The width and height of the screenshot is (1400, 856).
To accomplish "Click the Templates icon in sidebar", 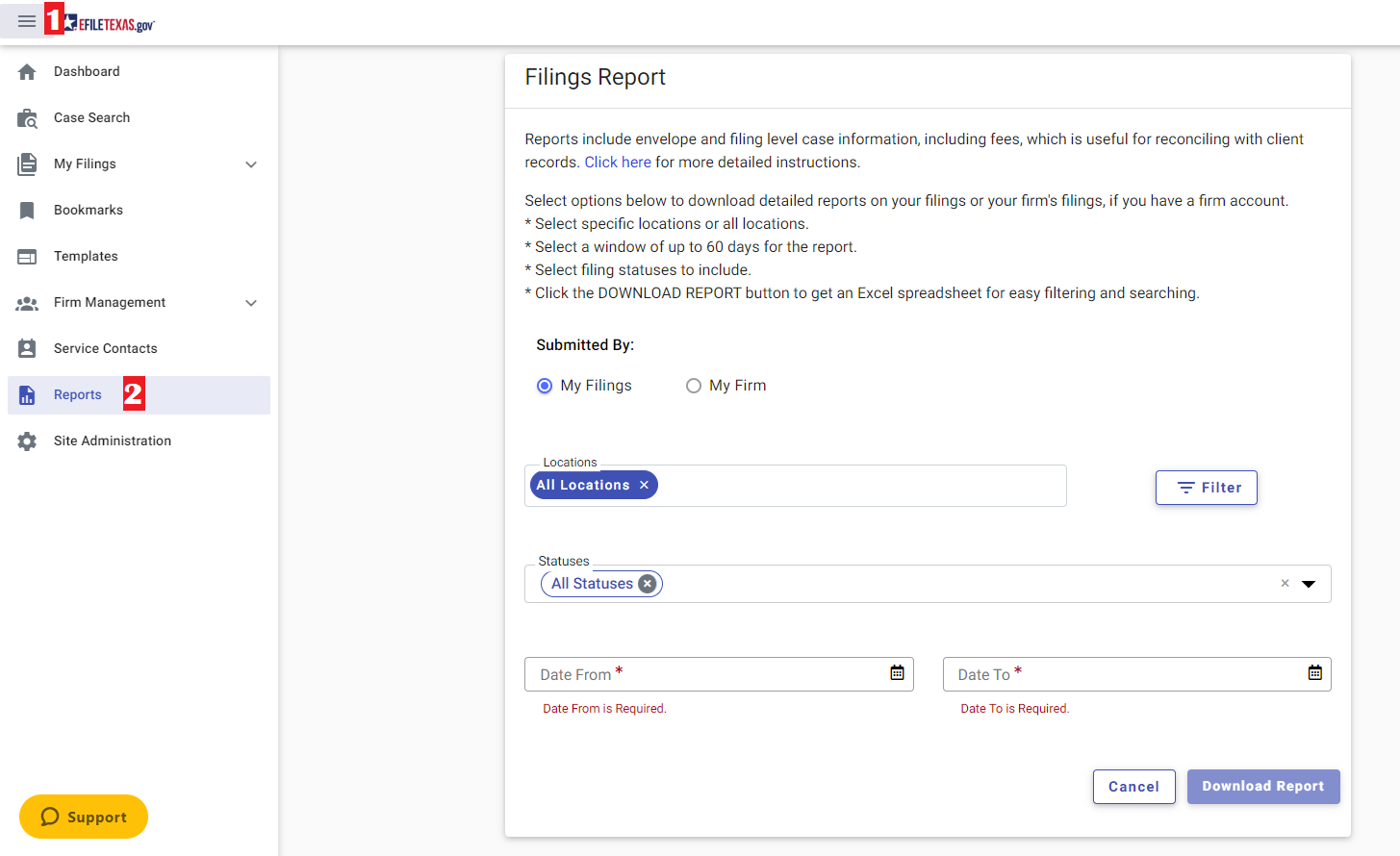I will (27, 257).
